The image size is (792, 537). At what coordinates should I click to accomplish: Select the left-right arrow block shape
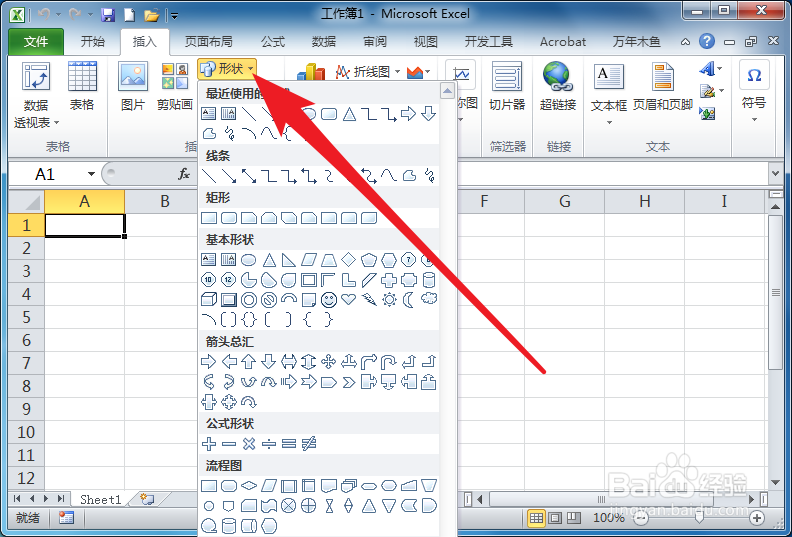(x=289, y=362)
